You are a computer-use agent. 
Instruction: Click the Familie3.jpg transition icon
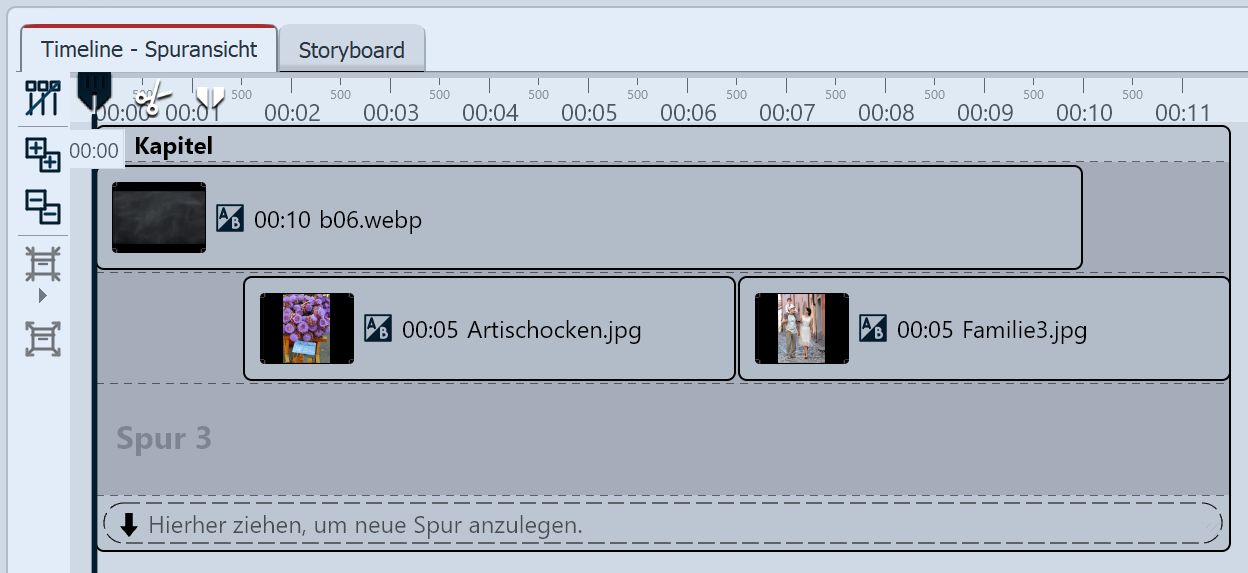(873, 329)
